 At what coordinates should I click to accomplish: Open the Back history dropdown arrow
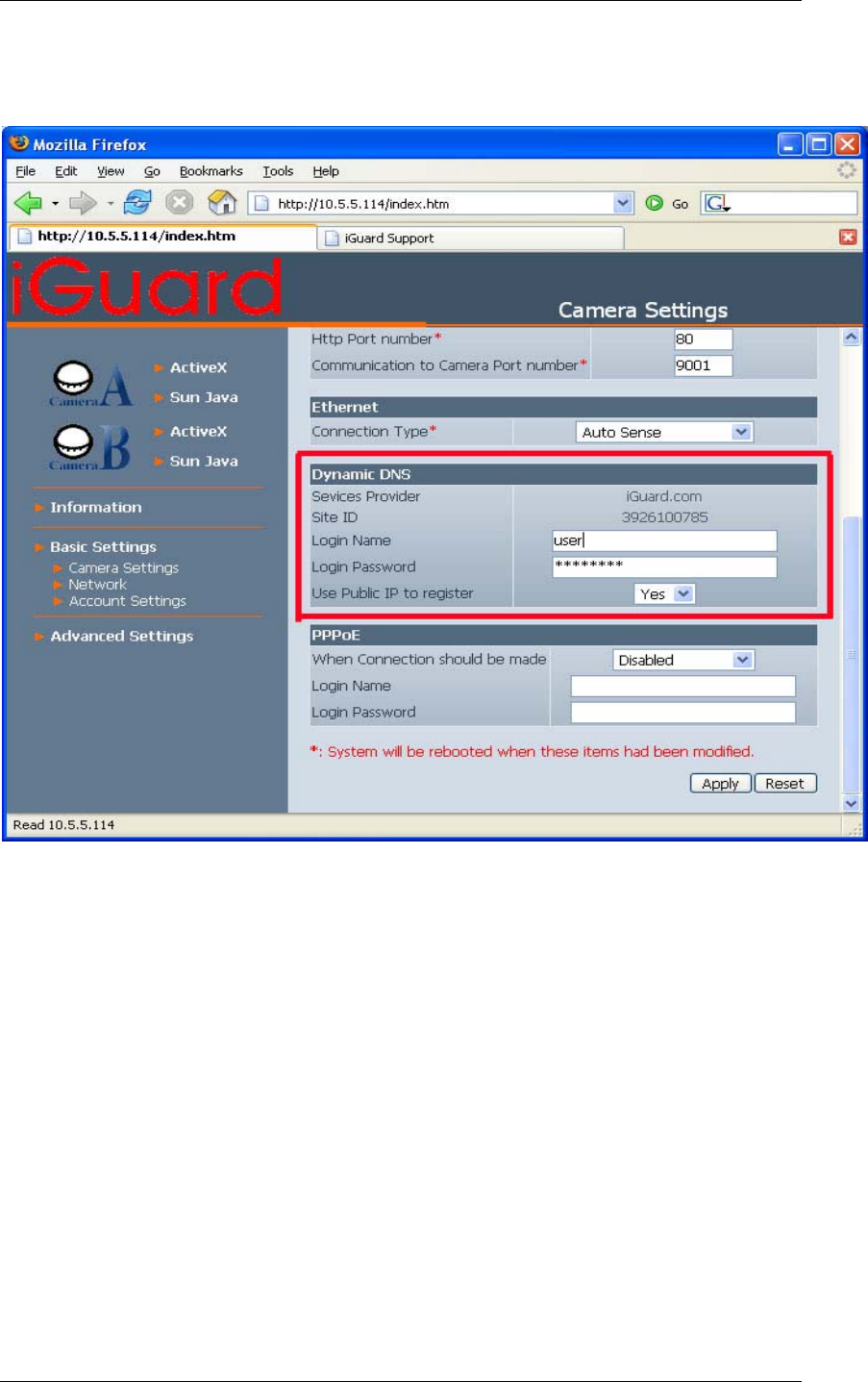[x=56, y=204]
